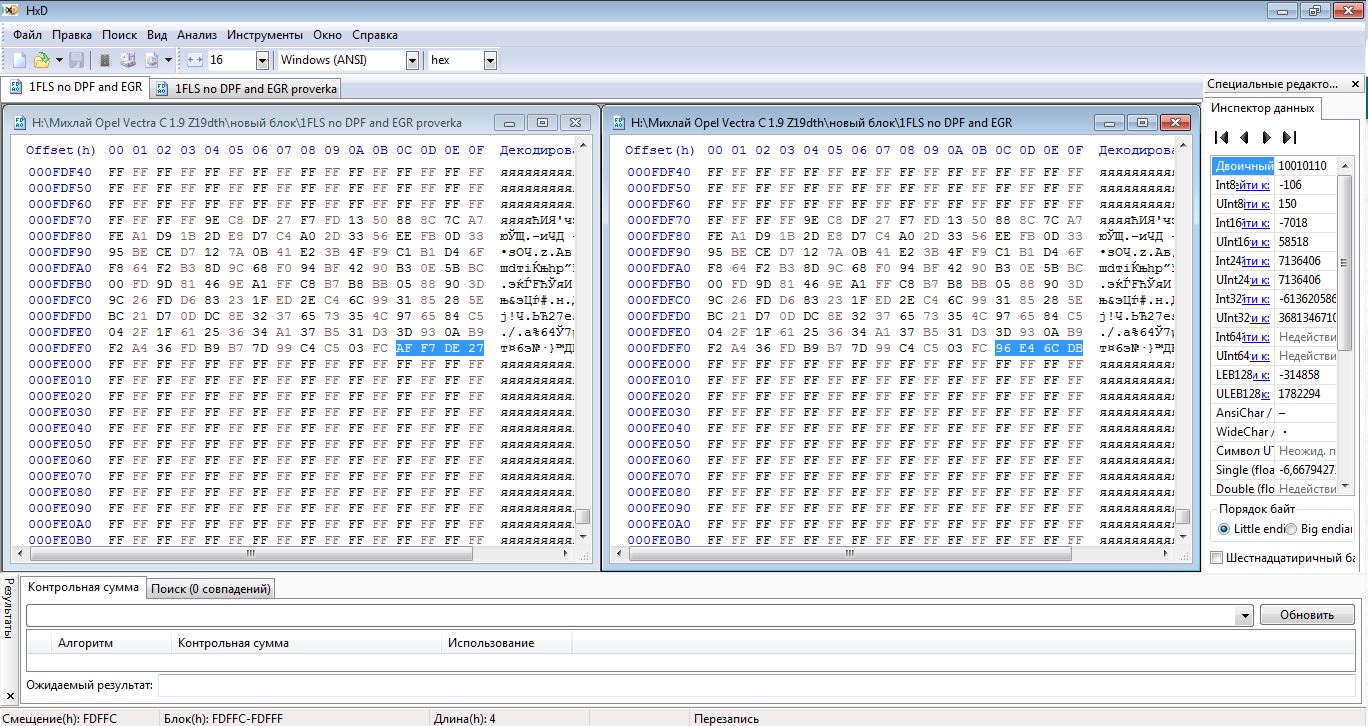Jump to last byte in Data inspector
1368x726 pixels.
point(1289,137)
